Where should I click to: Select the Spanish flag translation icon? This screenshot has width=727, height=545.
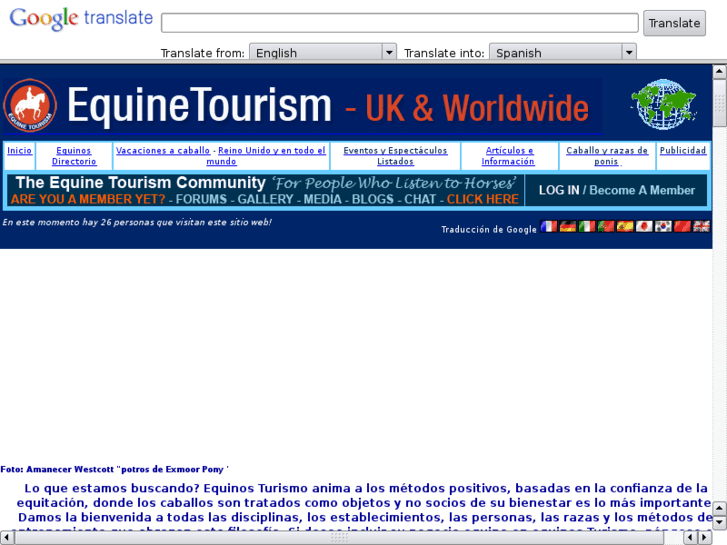tap(625, 226)
